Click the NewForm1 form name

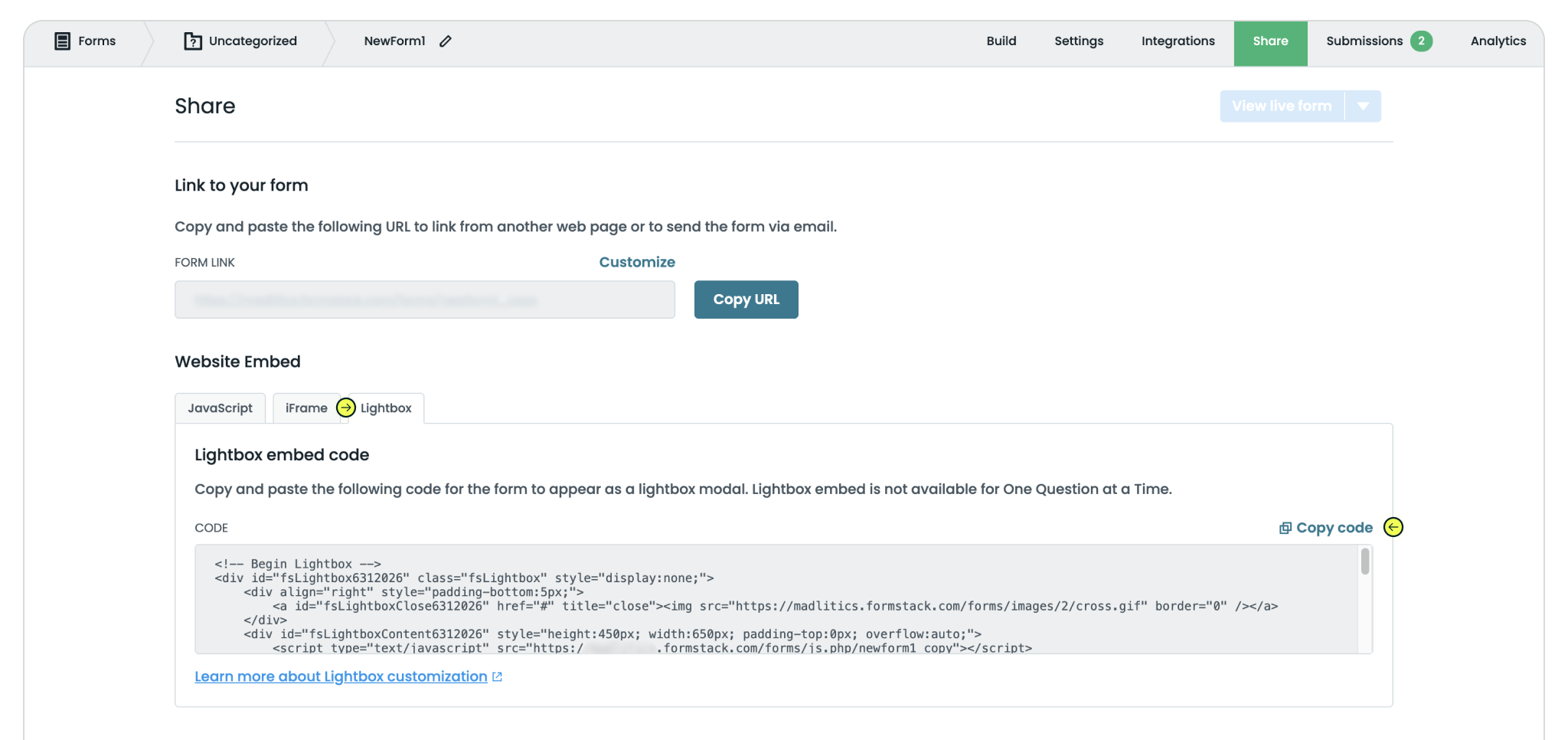395,41
